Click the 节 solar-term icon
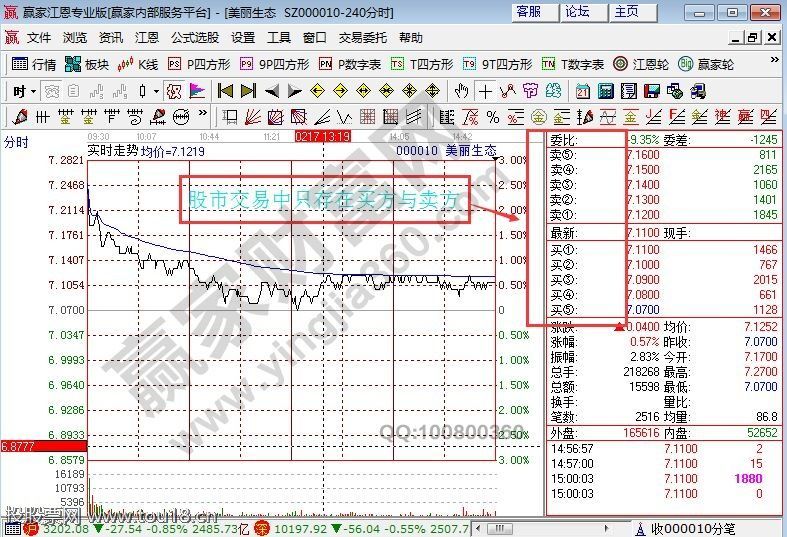 (x=531, y=91)
